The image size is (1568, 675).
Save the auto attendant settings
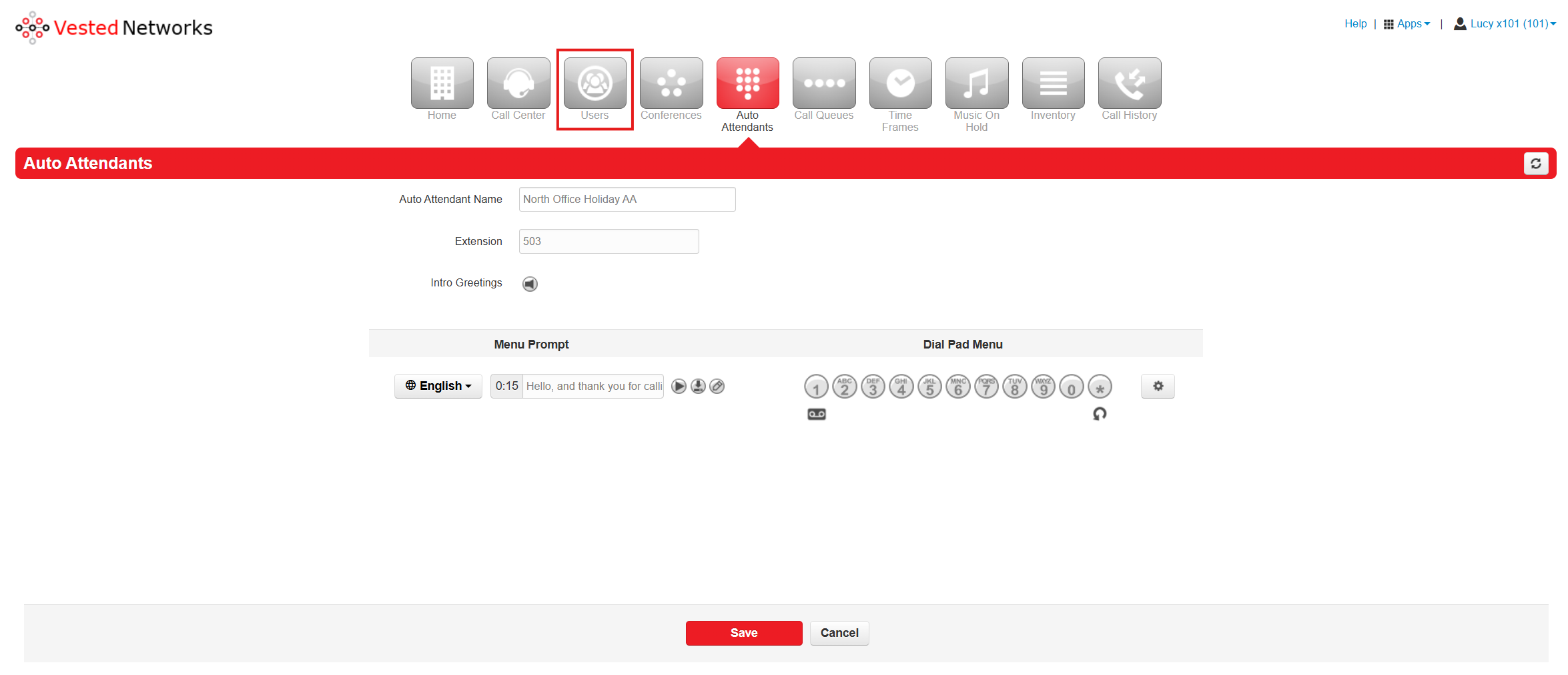point(743,633)
